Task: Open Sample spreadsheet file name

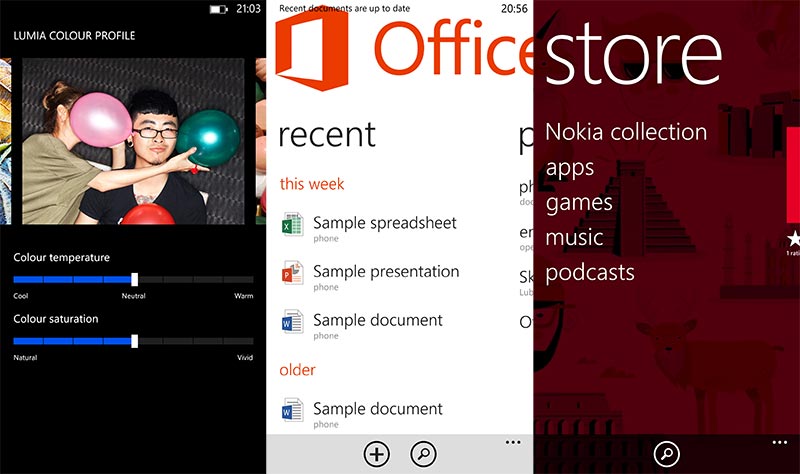Action: 384,222
